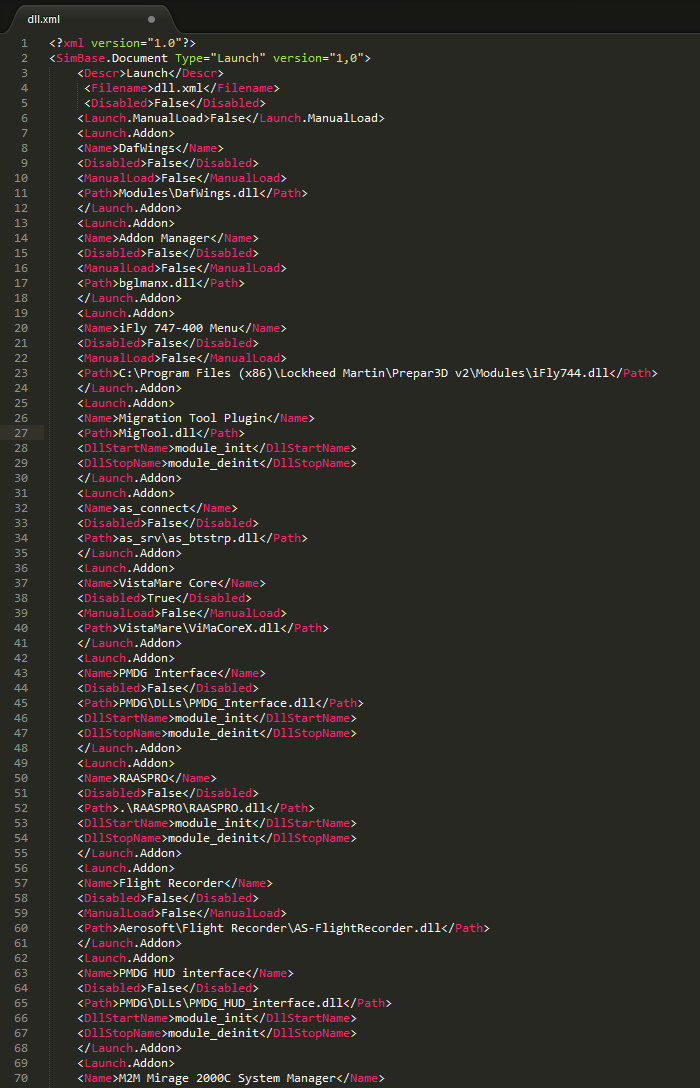This screenshot has width=700, height=1088.
Task: Click gutter line number 27
Action: tap(21, 433)
